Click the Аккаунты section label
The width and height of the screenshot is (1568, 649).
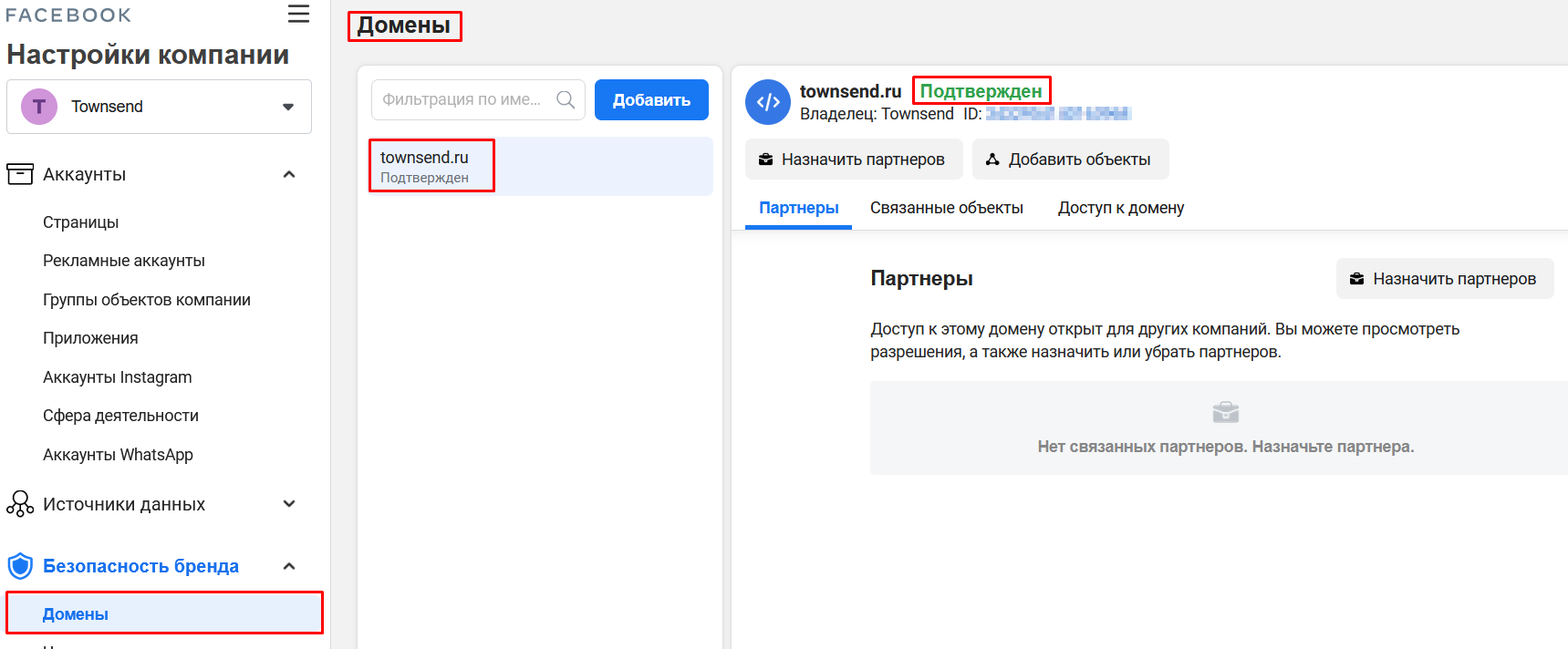(x=84, y=174)
